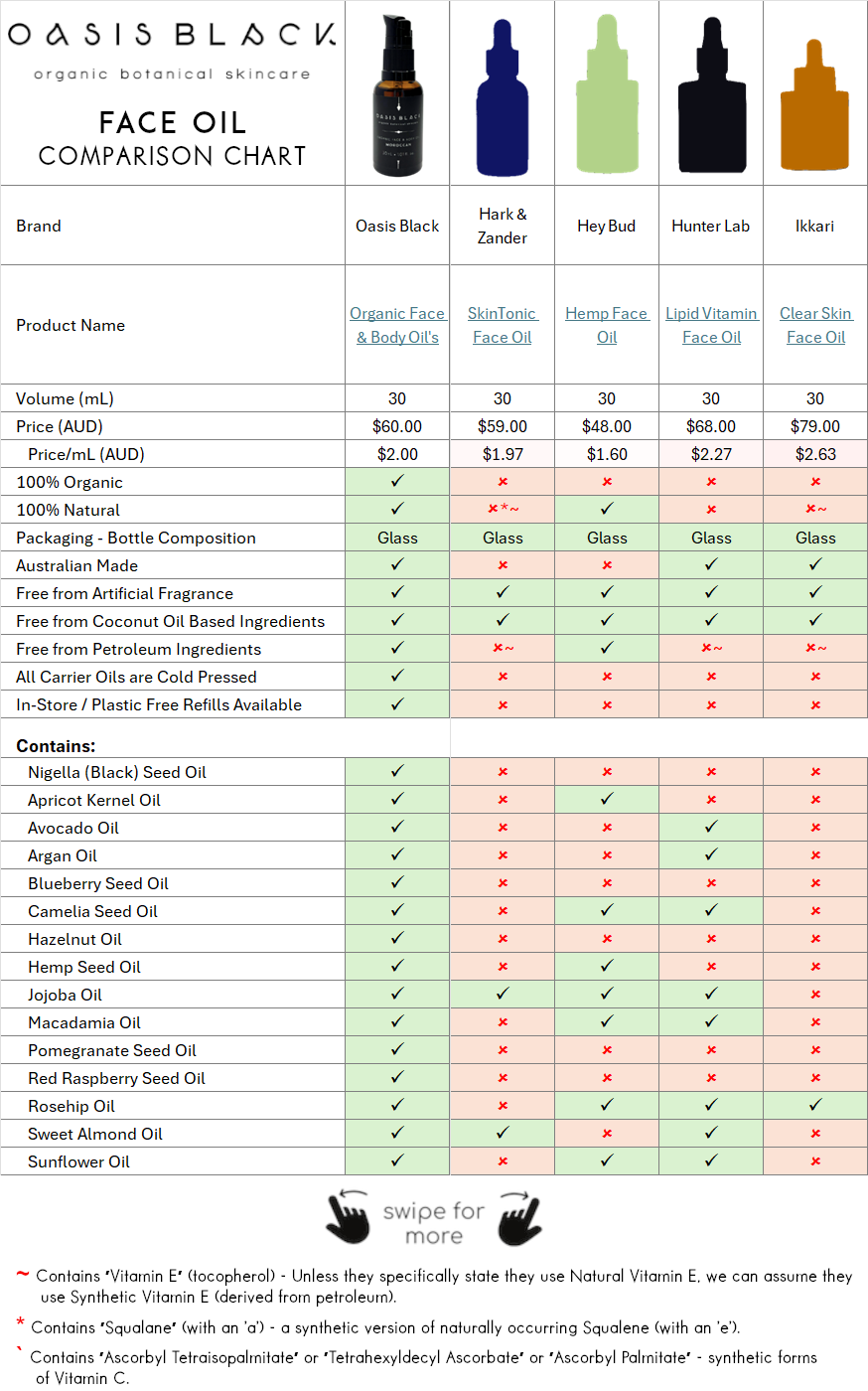Tap the swipe-left hand icon
Screen dimensions: 868x1391
pos(349,1218)
